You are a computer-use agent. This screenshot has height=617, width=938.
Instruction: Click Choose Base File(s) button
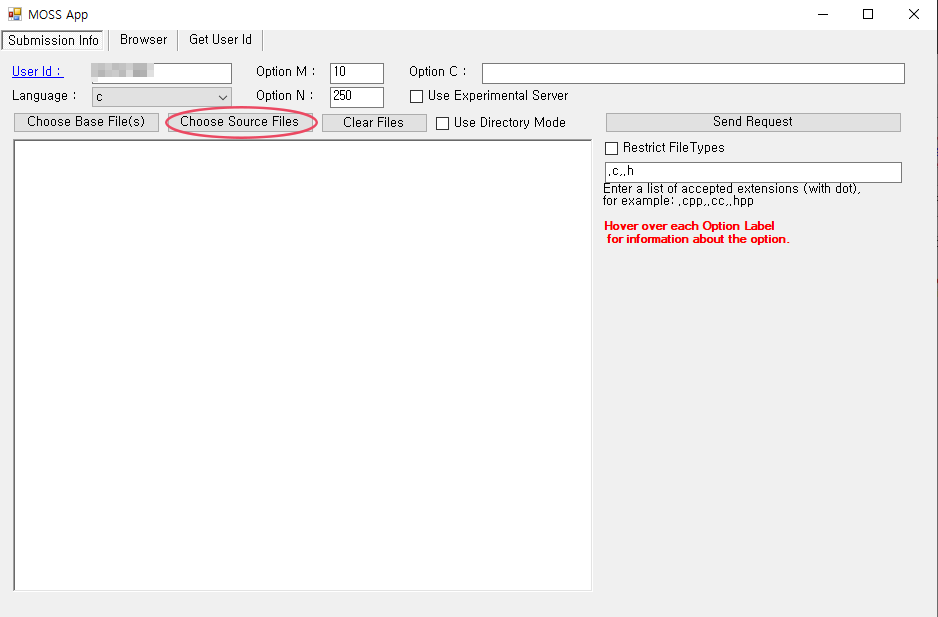[86, 121]
